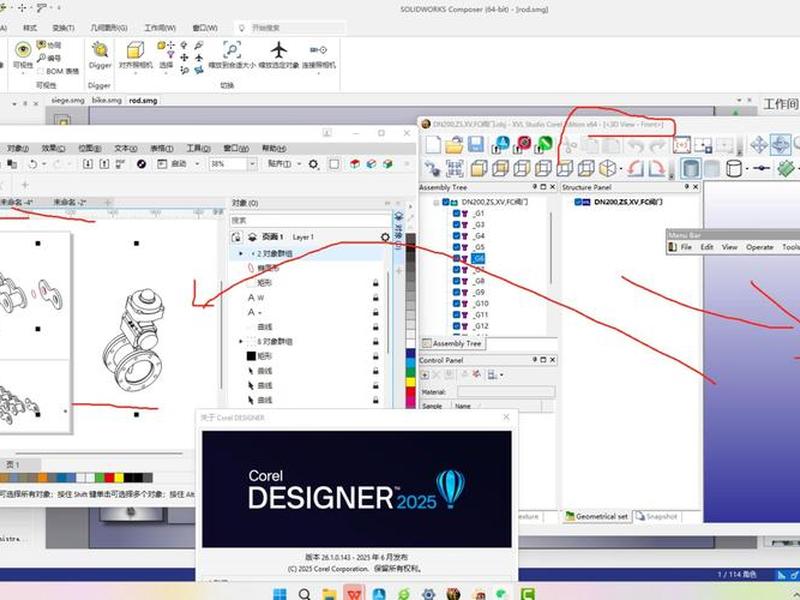Click the Page 1 tab in Corel DESIGNER

13,465
